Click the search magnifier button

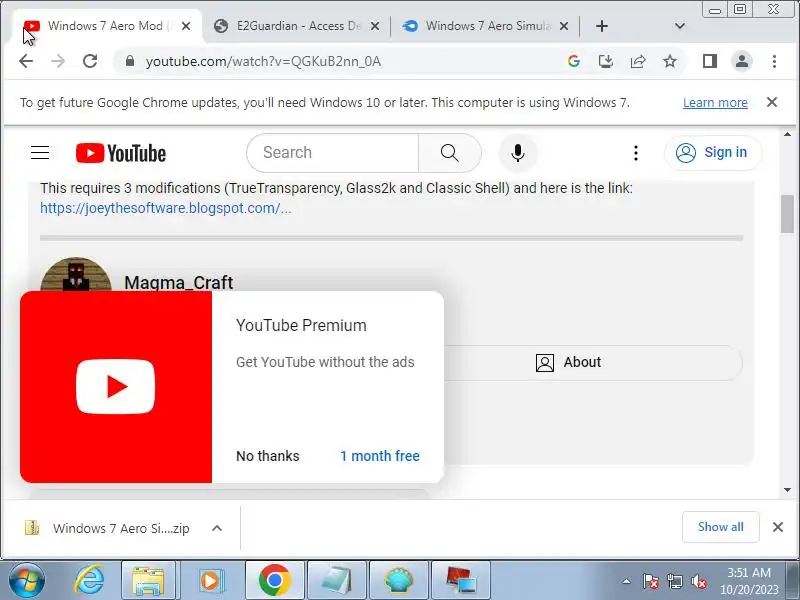[449, 153]
